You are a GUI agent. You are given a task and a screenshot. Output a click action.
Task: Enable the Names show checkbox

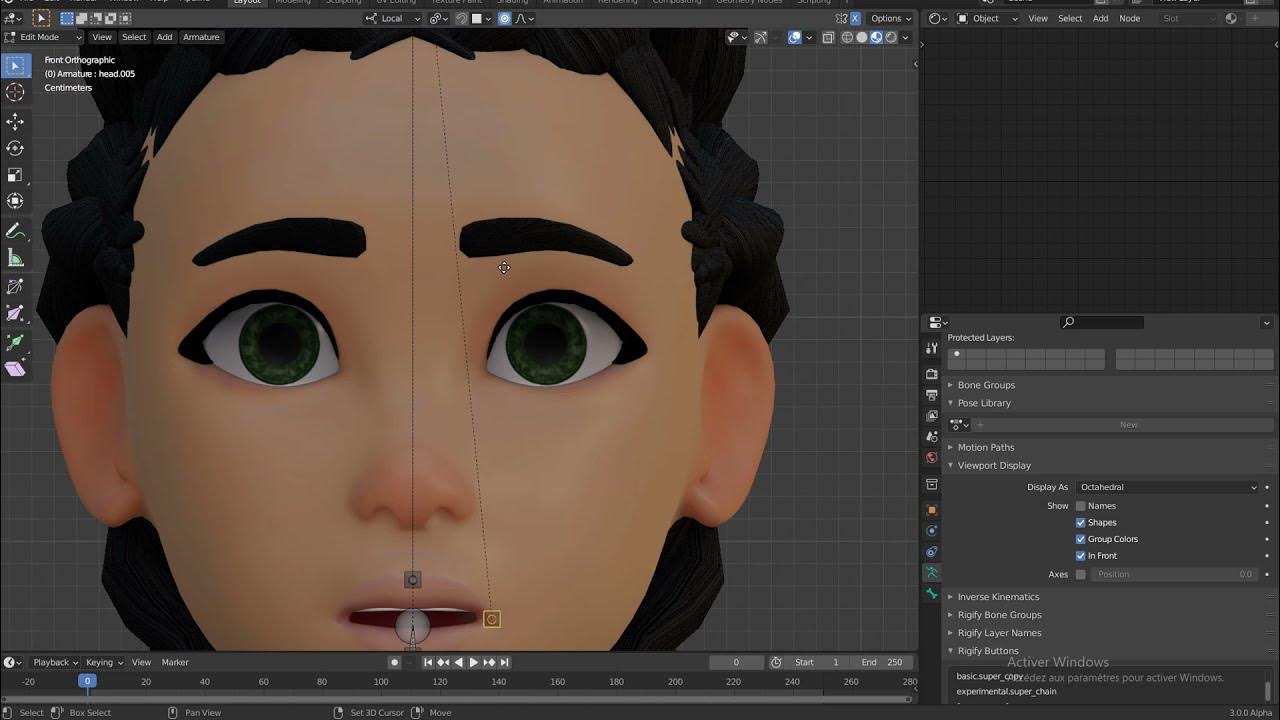pyautogui.click(x=1080, y=506)
